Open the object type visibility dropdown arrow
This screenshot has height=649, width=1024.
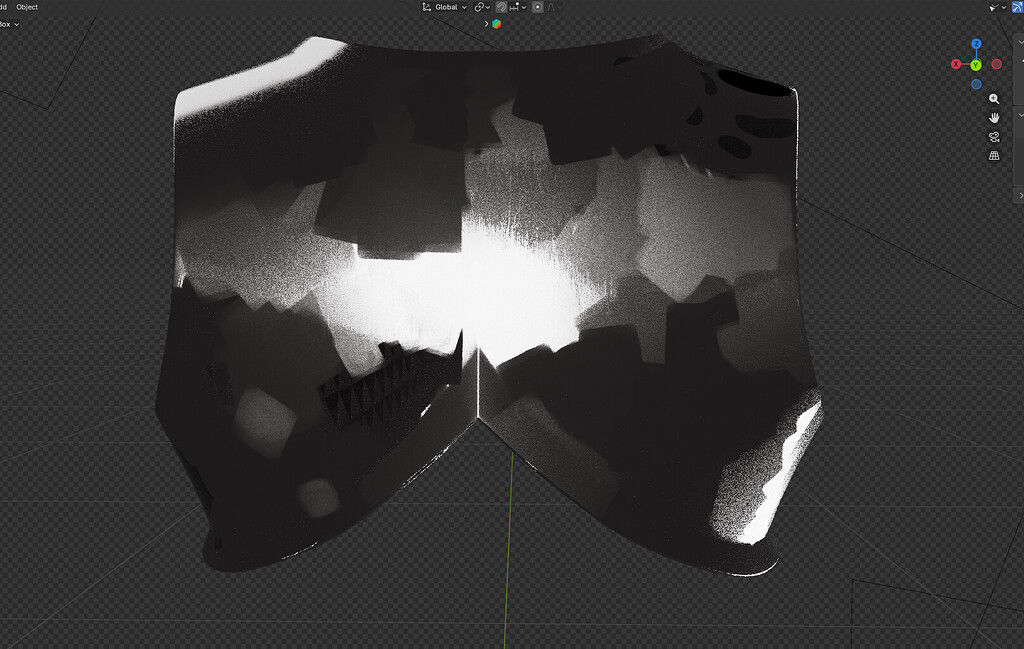1003,7
